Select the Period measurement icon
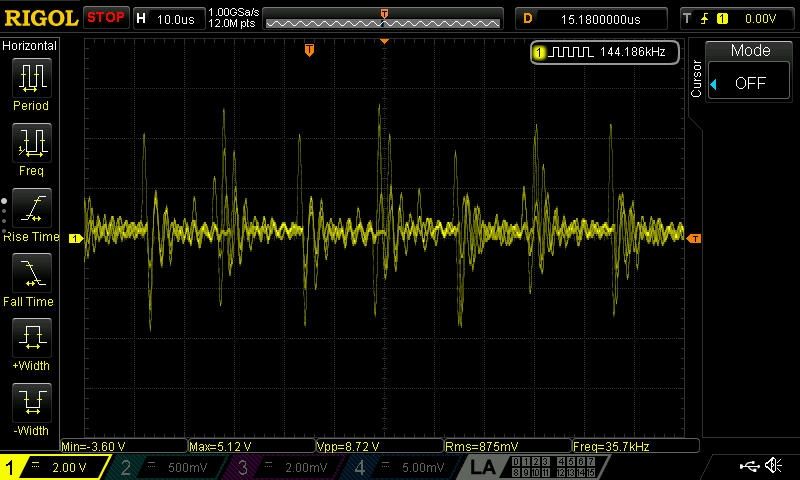 (32, 78)
